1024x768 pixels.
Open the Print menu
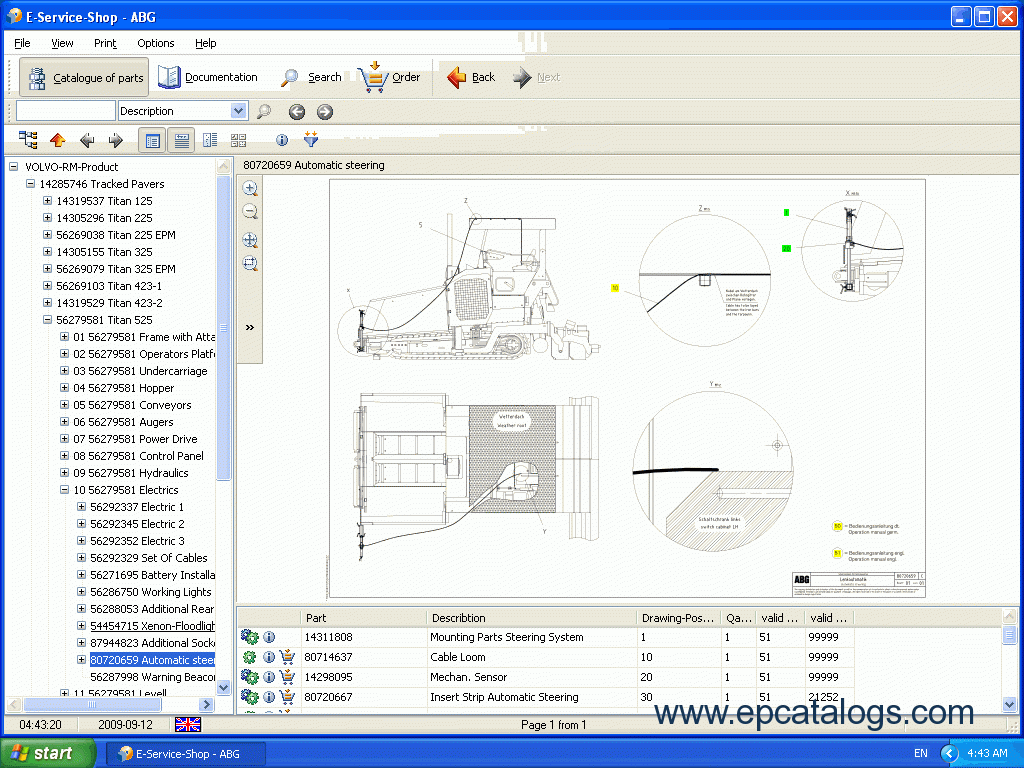click(x=105, y=43)
